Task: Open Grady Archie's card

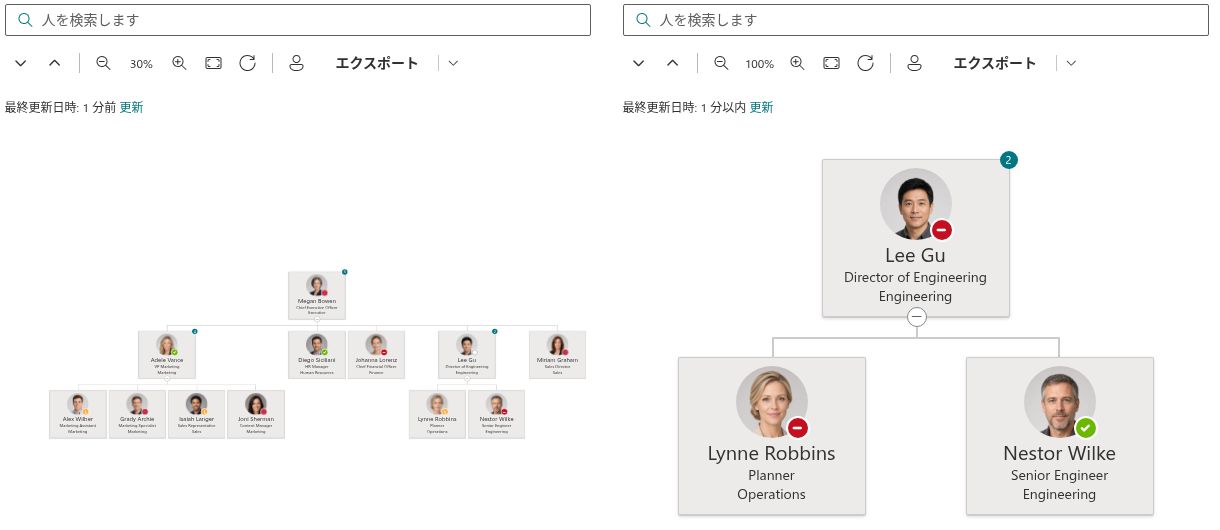Action: tap(137, 414)
